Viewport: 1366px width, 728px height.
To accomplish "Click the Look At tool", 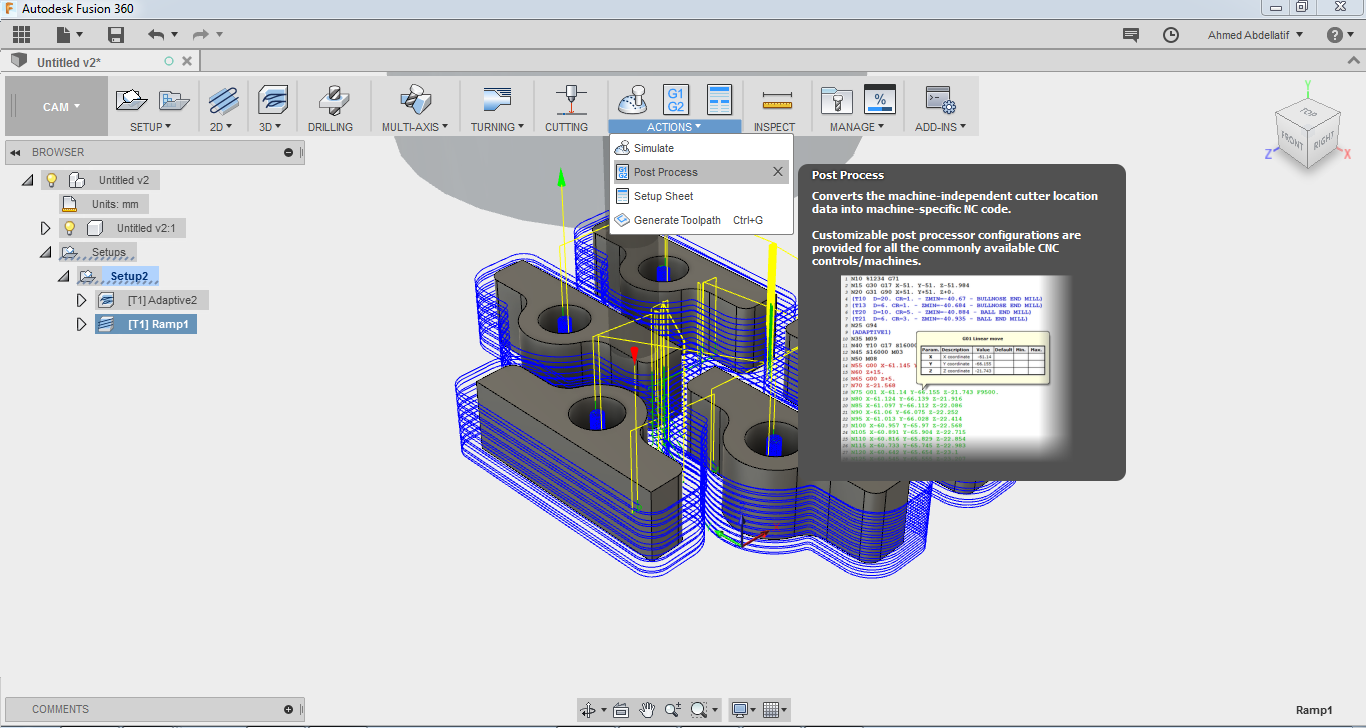I will pyautogui.click(x=620, y=709).
